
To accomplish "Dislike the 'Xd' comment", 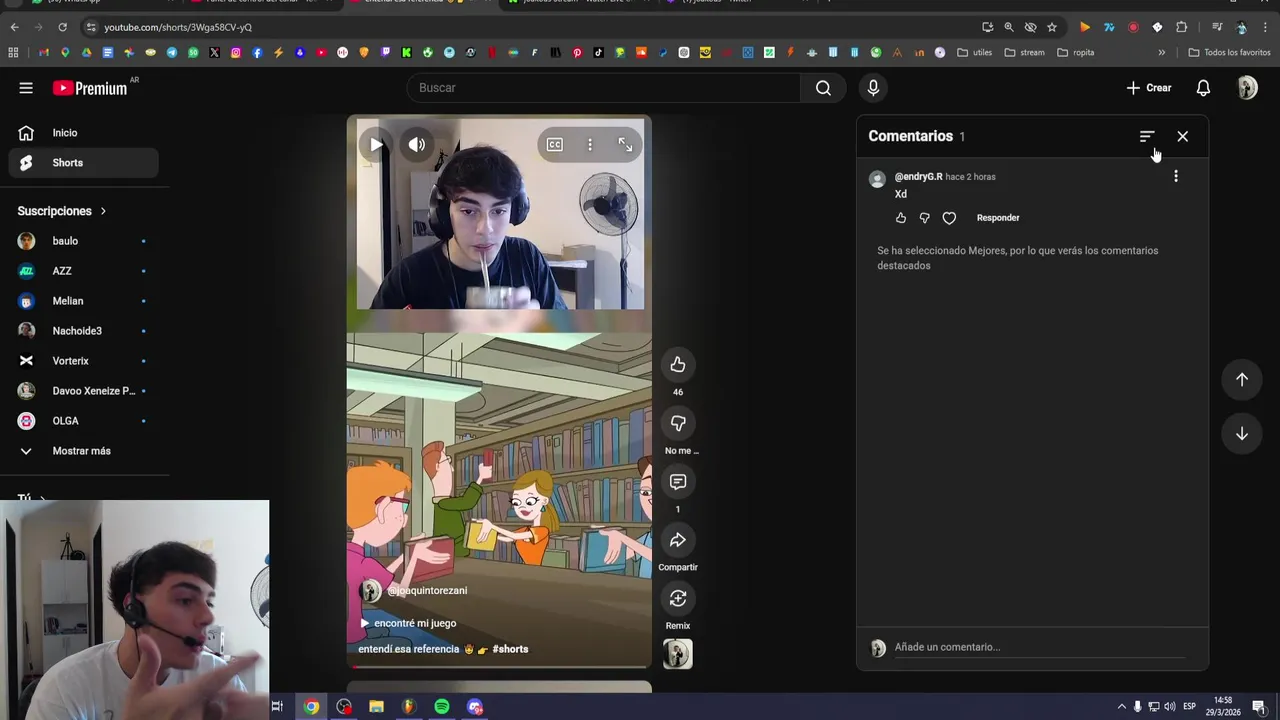I will pos(924,218).
